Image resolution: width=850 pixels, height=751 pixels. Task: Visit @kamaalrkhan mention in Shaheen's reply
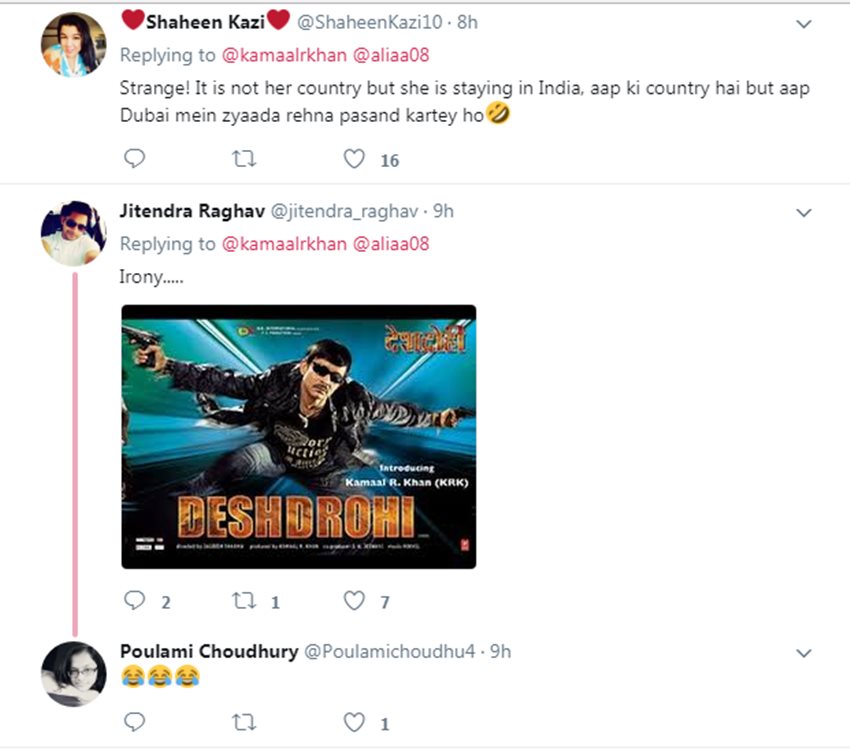point(283,53)
